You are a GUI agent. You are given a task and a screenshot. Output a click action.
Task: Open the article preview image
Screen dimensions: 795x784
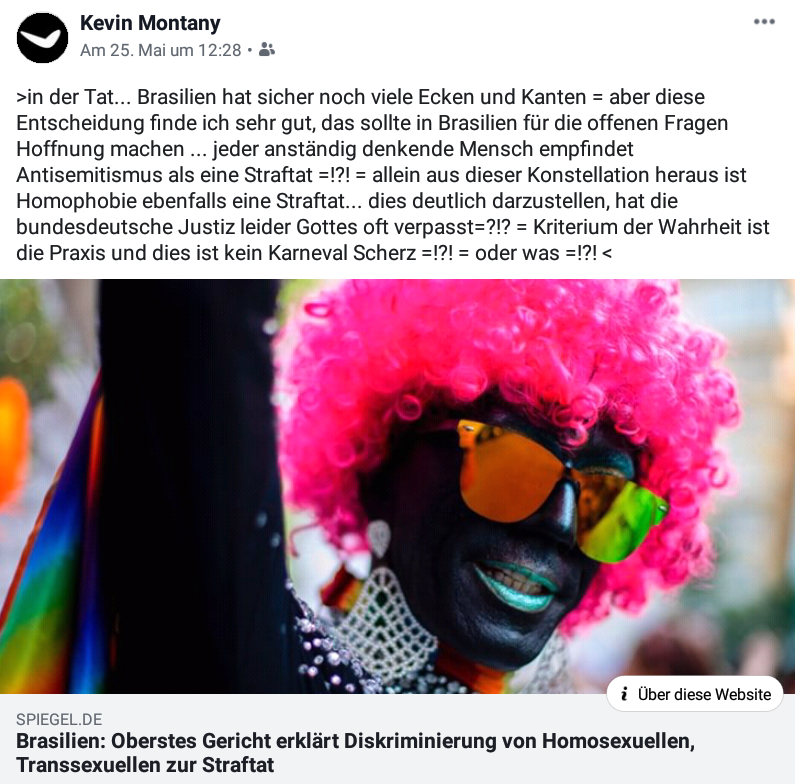point(398,486)
